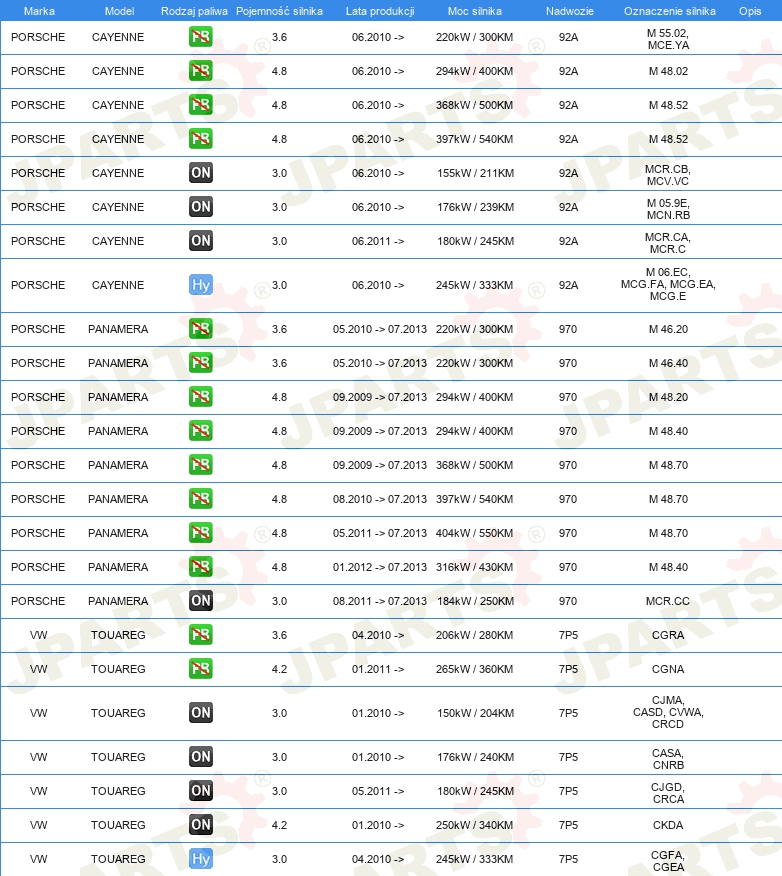Click ON diesel icon in Touareg CKDA row
The height and width of the screenshot is (876, 782).
click(x=201, y=825)
